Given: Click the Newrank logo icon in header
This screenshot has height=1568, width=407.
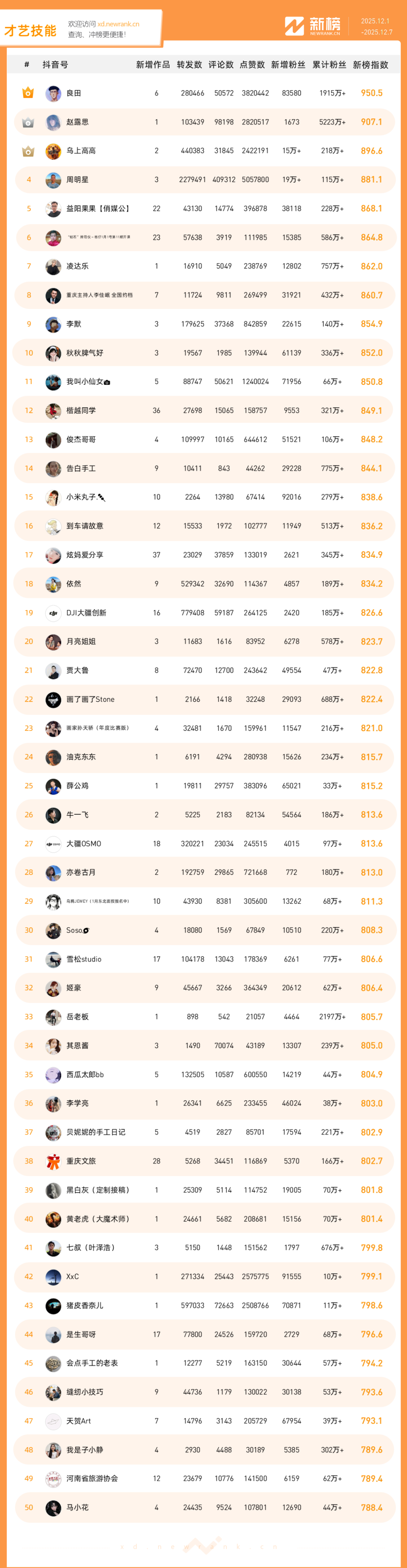Looking at the screenshot, I should click(294, 26).
